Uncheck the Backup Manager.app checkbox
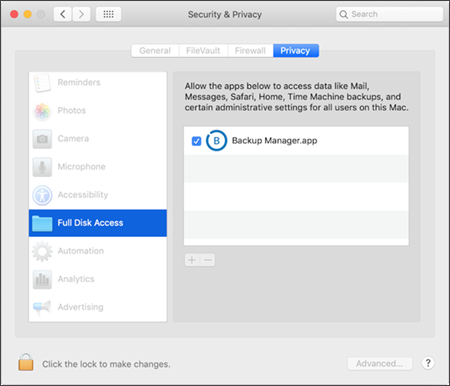The width and height of the screenshot is (450, 386). point(196,141)
